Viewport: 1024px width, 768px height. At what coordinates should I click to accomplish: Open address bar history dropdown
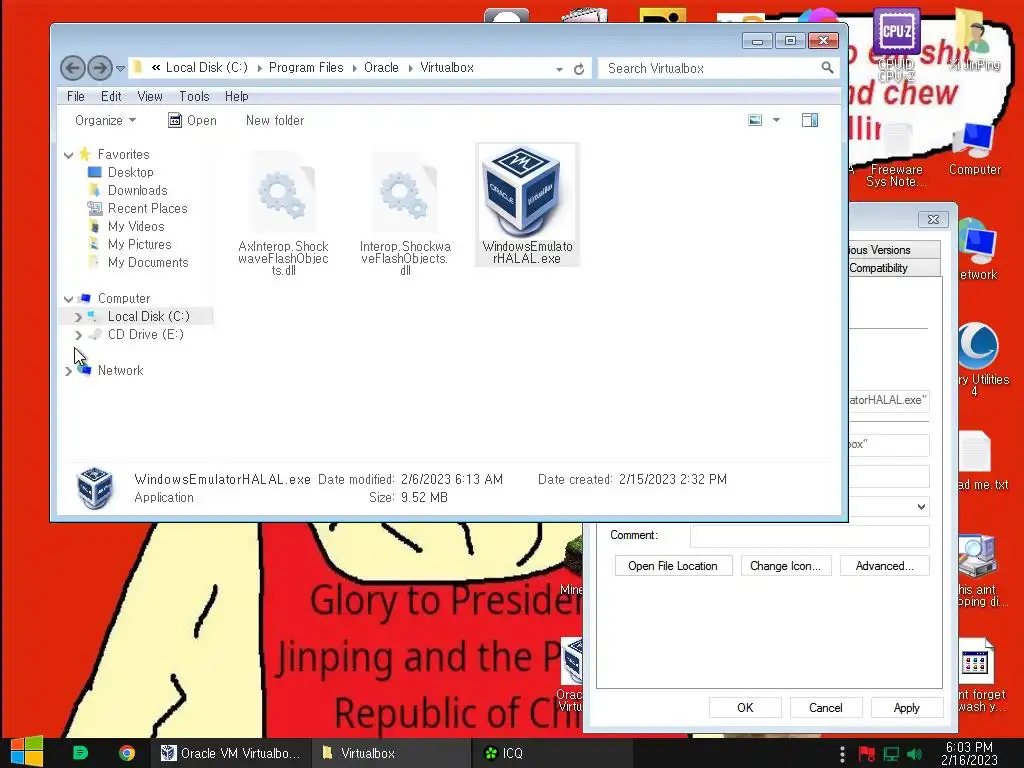[x=560, y=69]
